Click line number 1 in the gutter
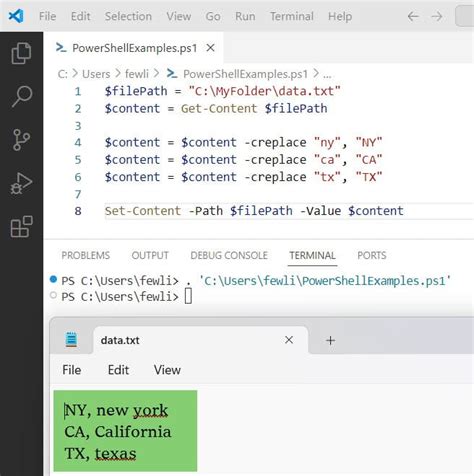Screen dimensions: 474x476 [78, 91]
